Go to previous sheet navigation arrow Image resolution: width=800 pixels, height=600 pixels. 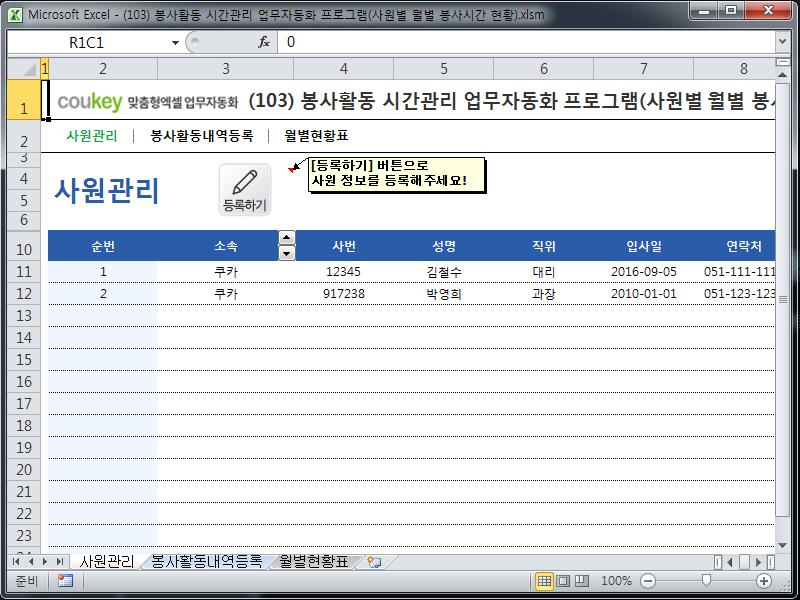pyautogui.click(x=31, y=562)
